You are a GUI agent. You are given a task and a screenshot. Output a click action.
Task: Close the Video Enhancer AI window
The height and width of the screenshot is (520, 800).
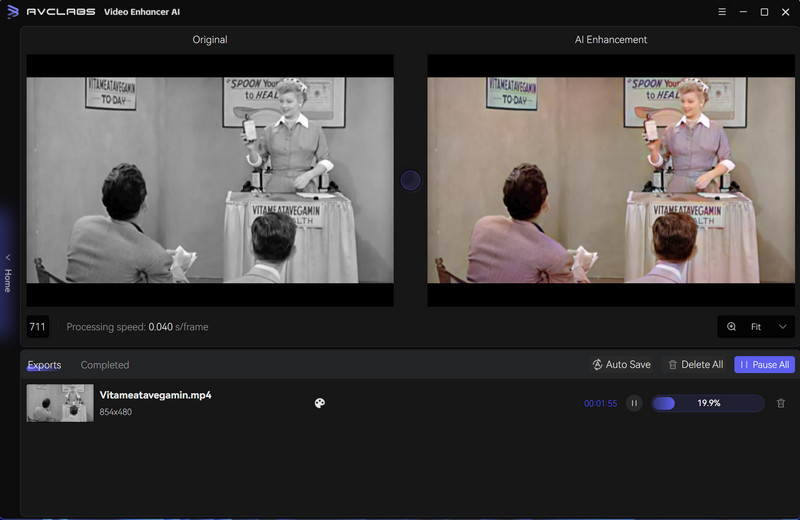[786, 12]
